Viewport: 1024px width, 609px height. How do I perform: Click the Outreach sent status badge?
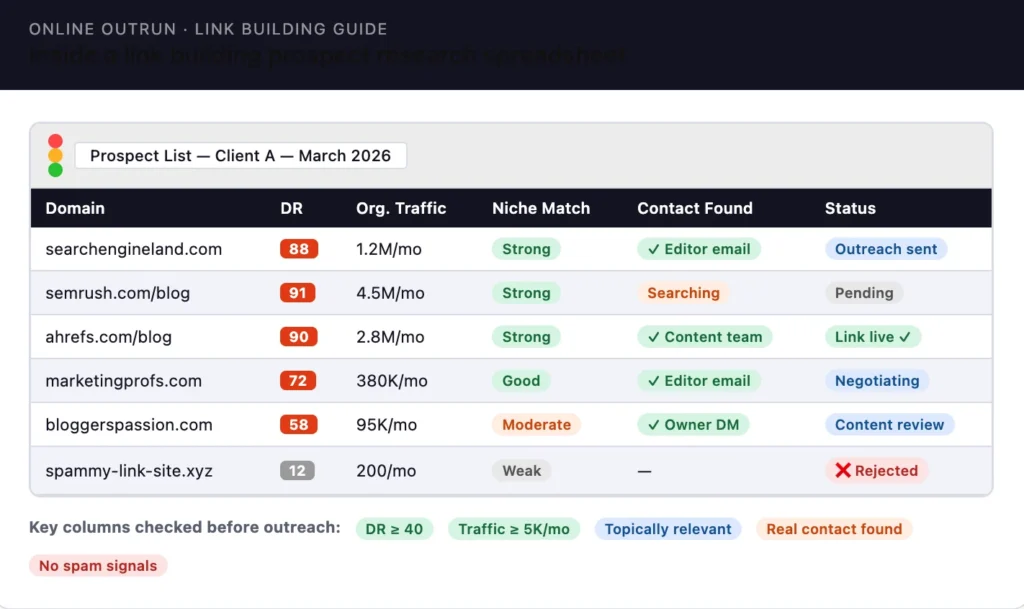tap(886, 249)
